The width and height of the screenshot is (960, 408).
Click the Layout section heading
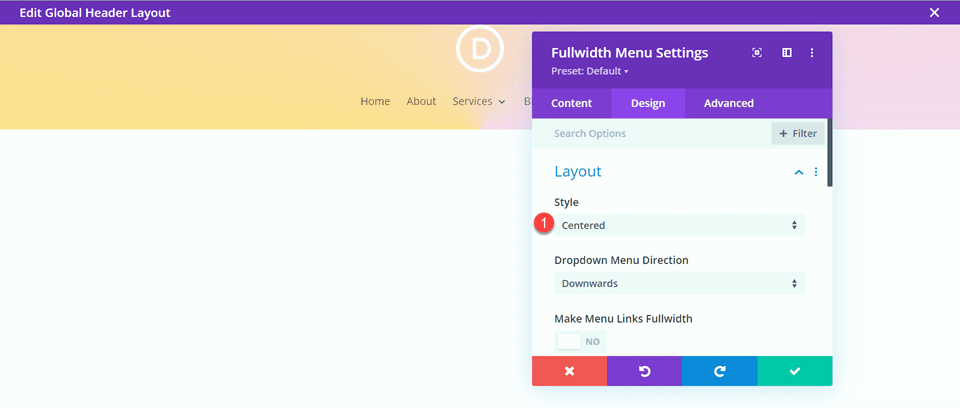tap(578, 172)
